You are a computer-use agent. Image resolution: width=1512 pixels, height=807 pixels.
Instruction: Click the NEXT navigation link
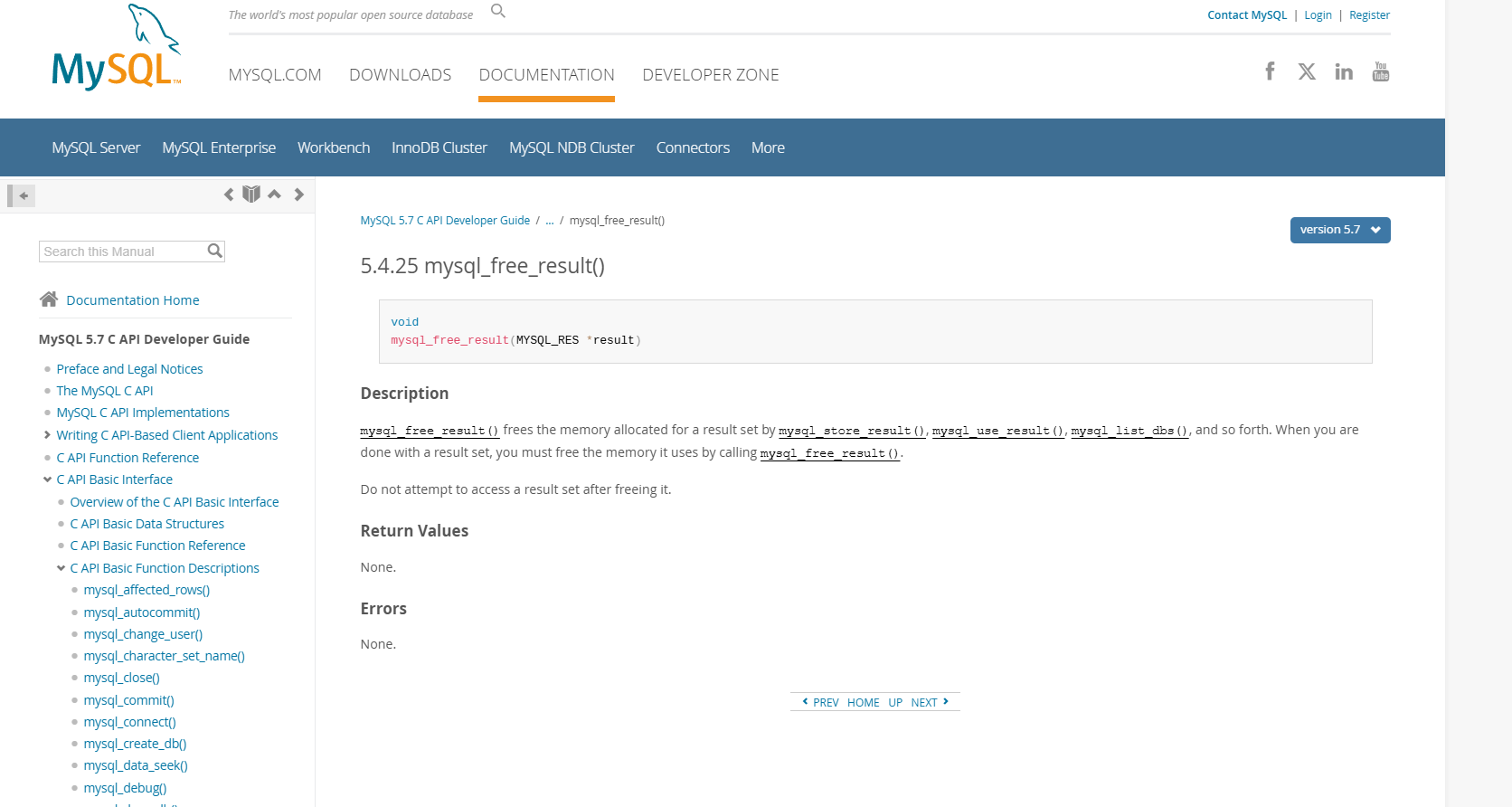924,703
